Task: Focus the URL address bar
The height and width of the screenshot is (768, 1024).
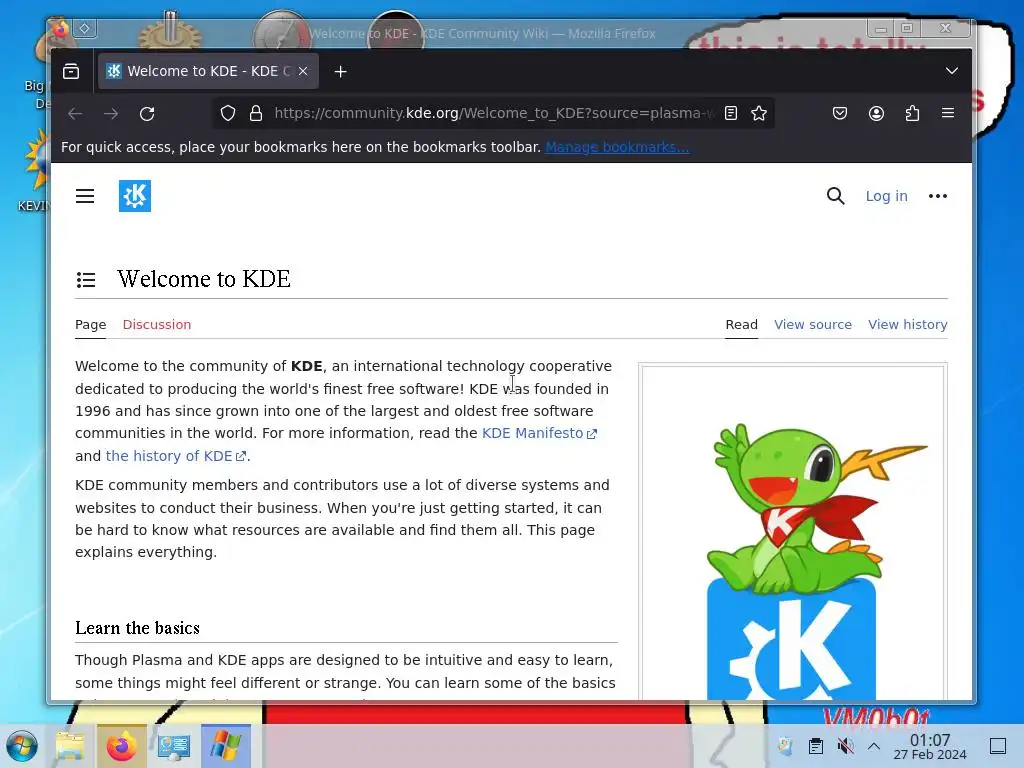Action: click(493, 114)
